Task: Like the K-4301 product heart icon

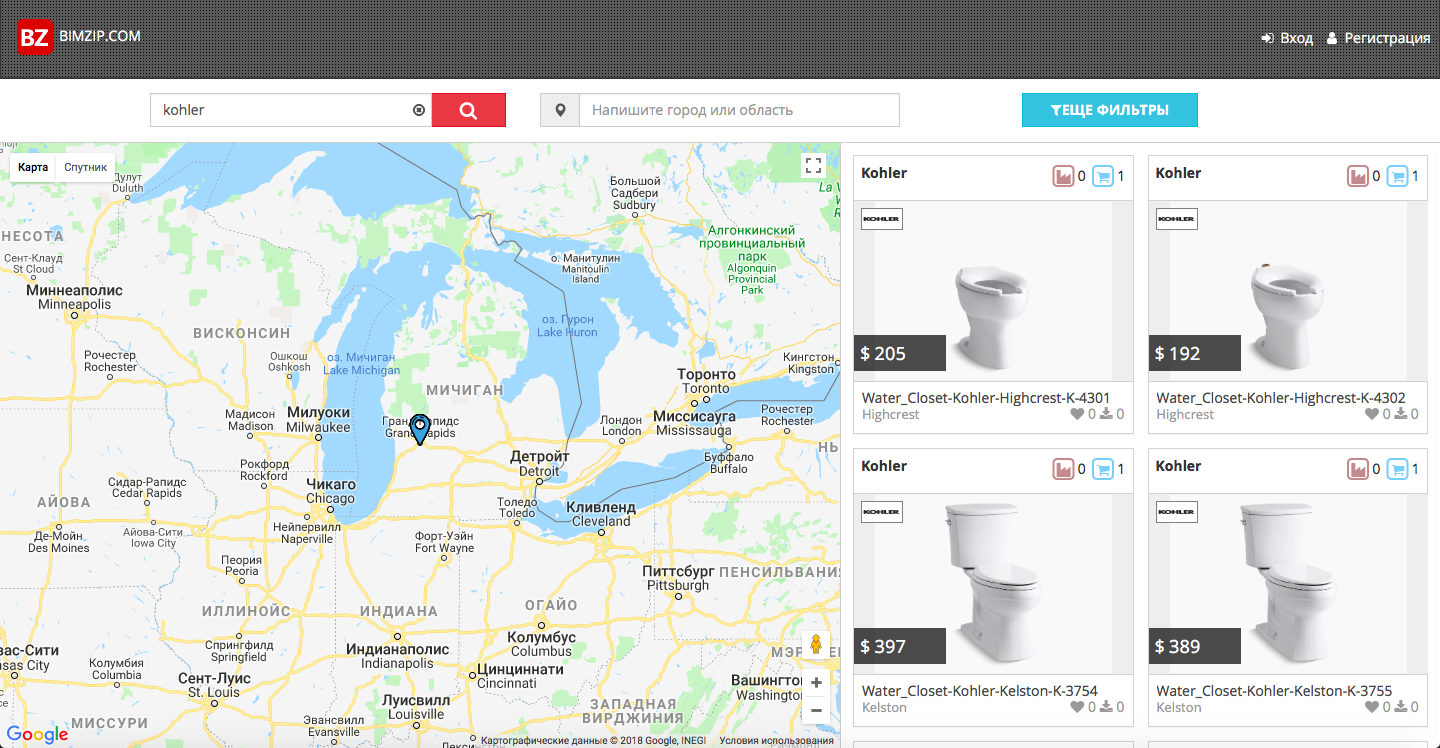Action: click(x=1077, y=414)
